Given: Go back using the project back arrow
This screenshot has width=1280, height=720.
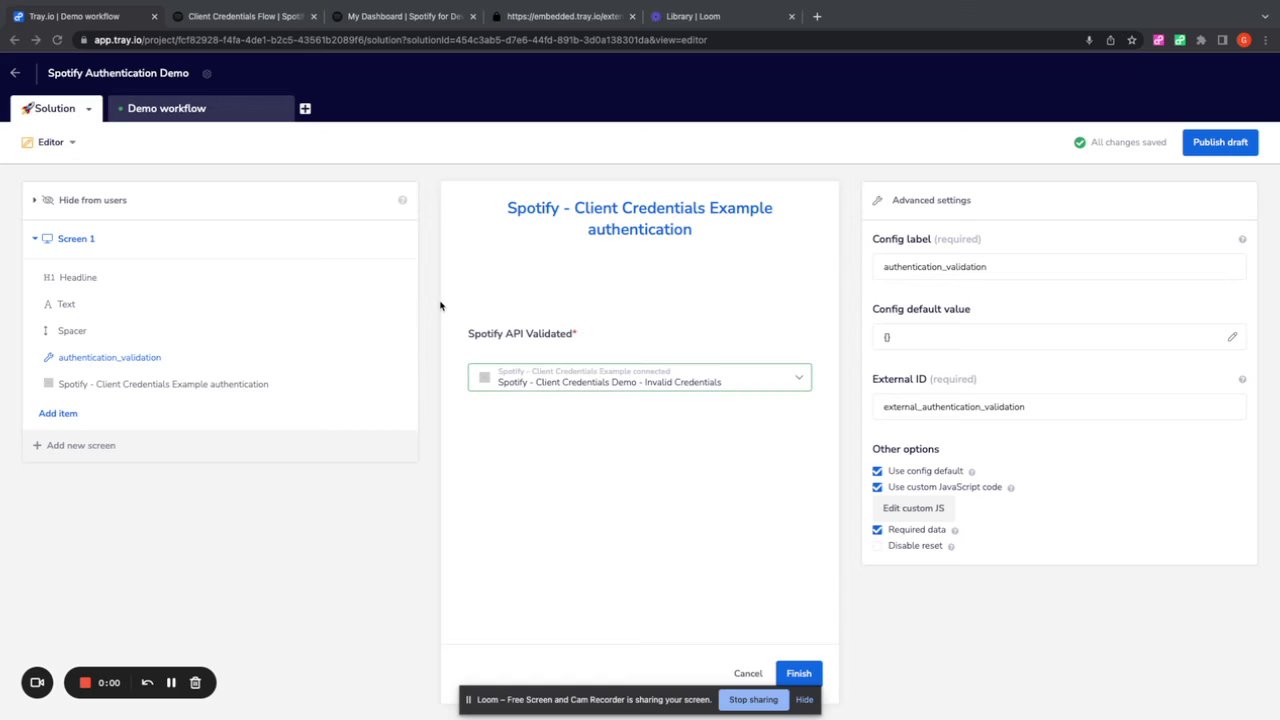Looking at the screenshot, I should click(15, 73).
